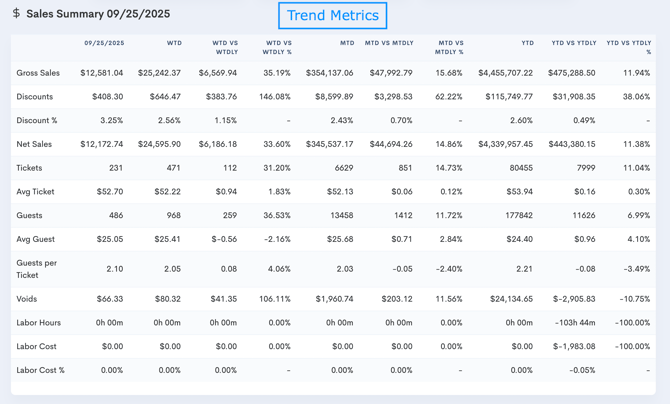Click the MTD VS MTDLY column header
Screen dimensions: 670x404
389,43
